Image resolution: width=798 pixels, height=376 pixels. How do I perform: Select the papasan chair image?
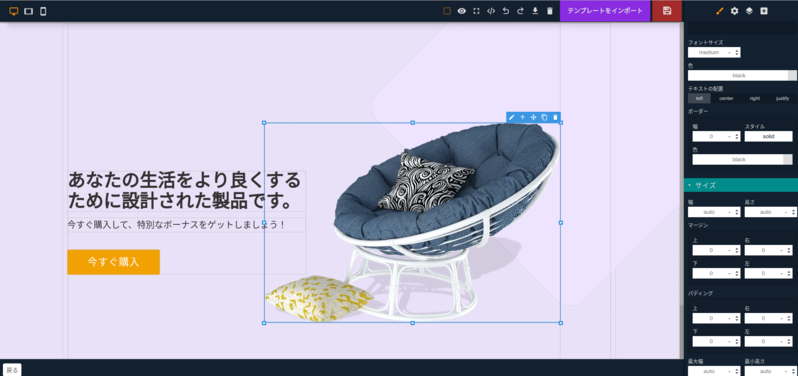[412, 222]
